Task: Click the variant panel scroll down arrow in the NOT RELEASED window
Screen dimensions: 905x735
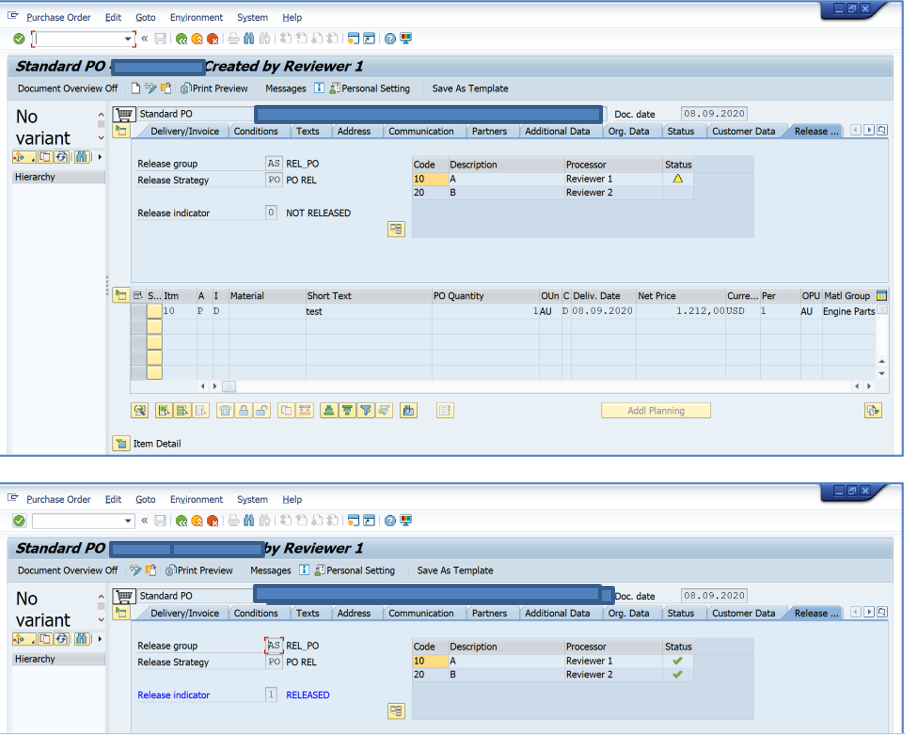Action: (101, 138)
